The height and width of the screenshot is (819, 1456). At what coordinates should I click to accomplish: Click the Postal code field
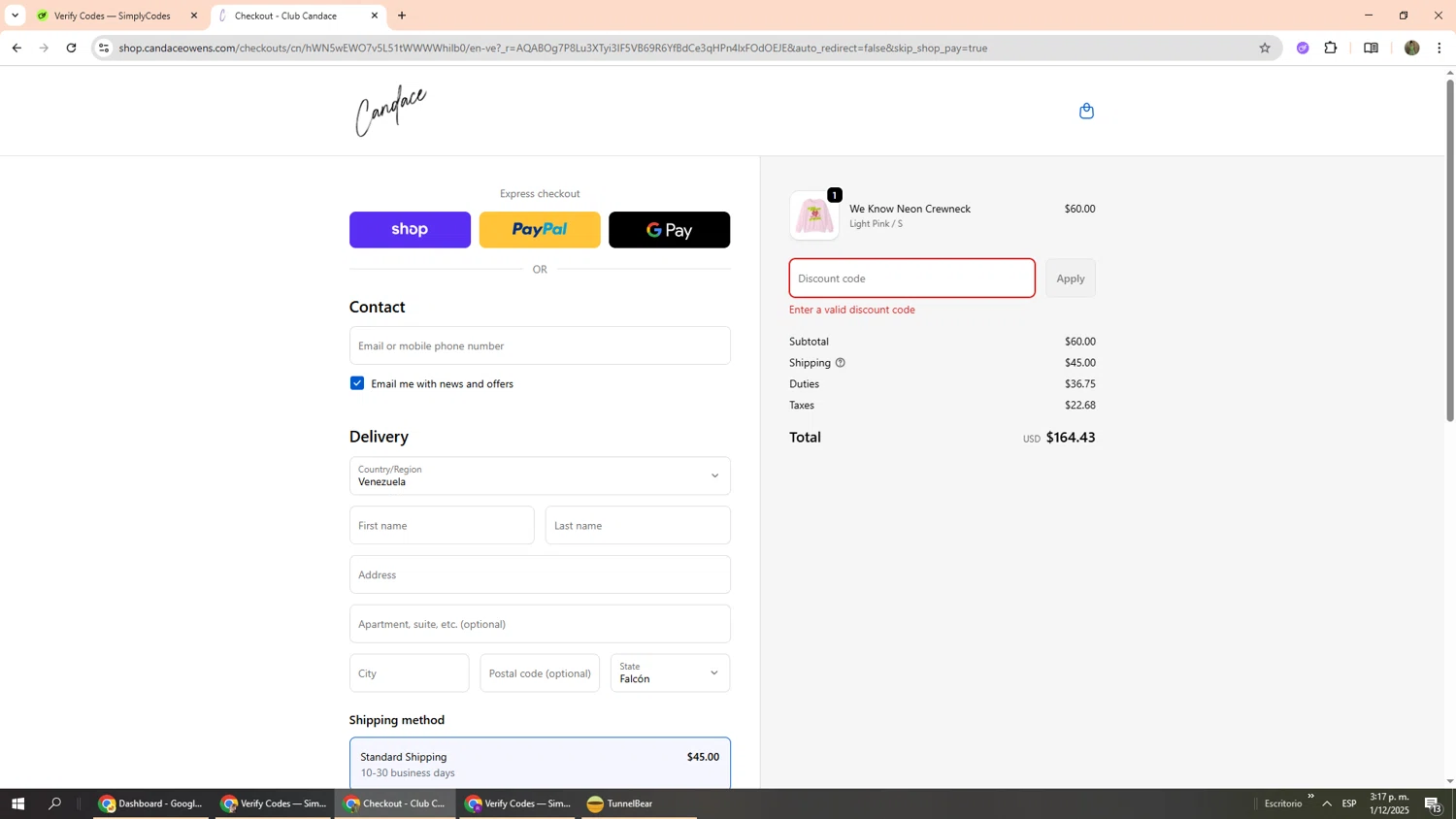[540, 672]
